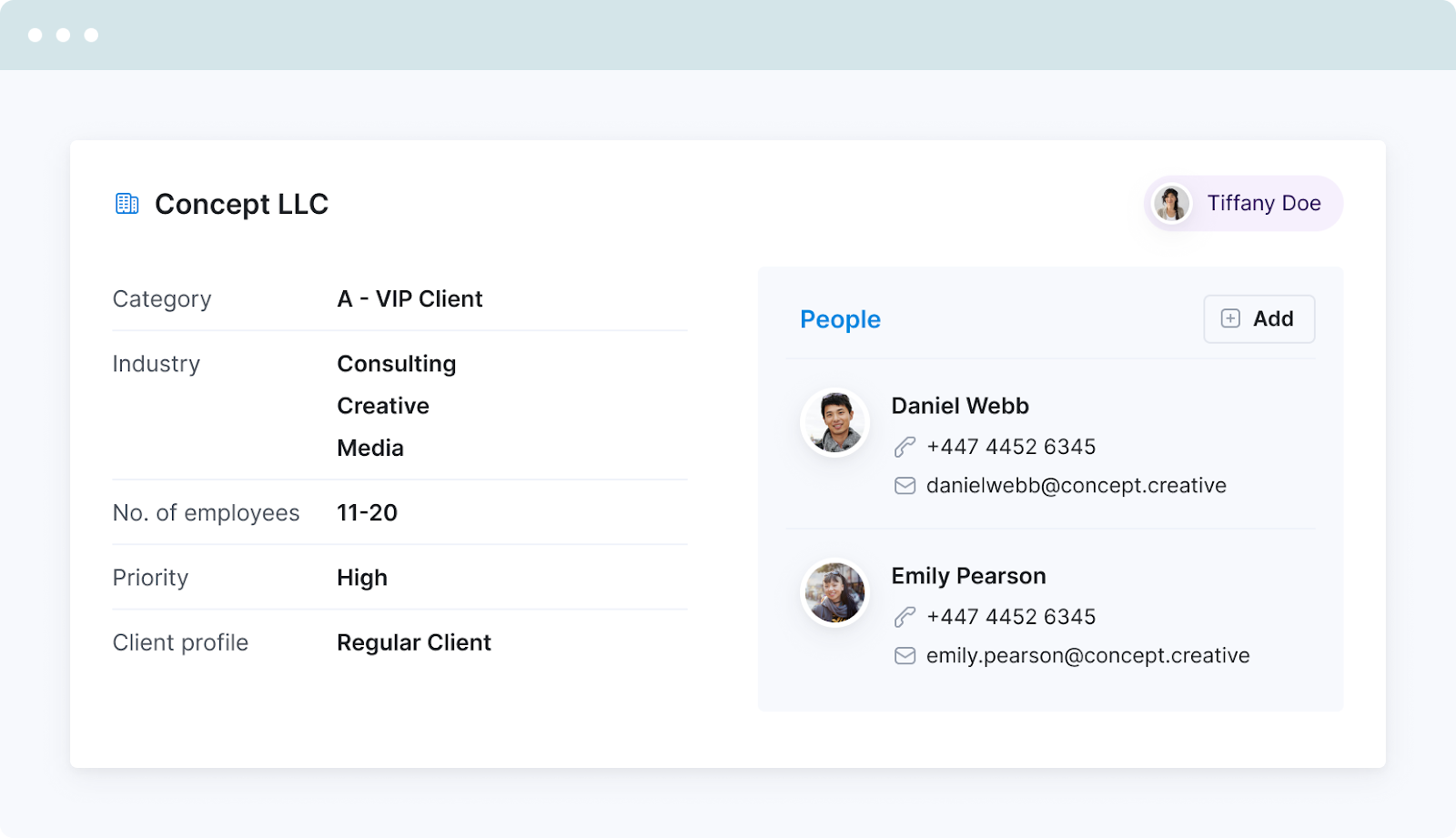Open Emily Pearson's profile photo
Viewport: 1456px width, 838px height.
(x=834, y=592)
